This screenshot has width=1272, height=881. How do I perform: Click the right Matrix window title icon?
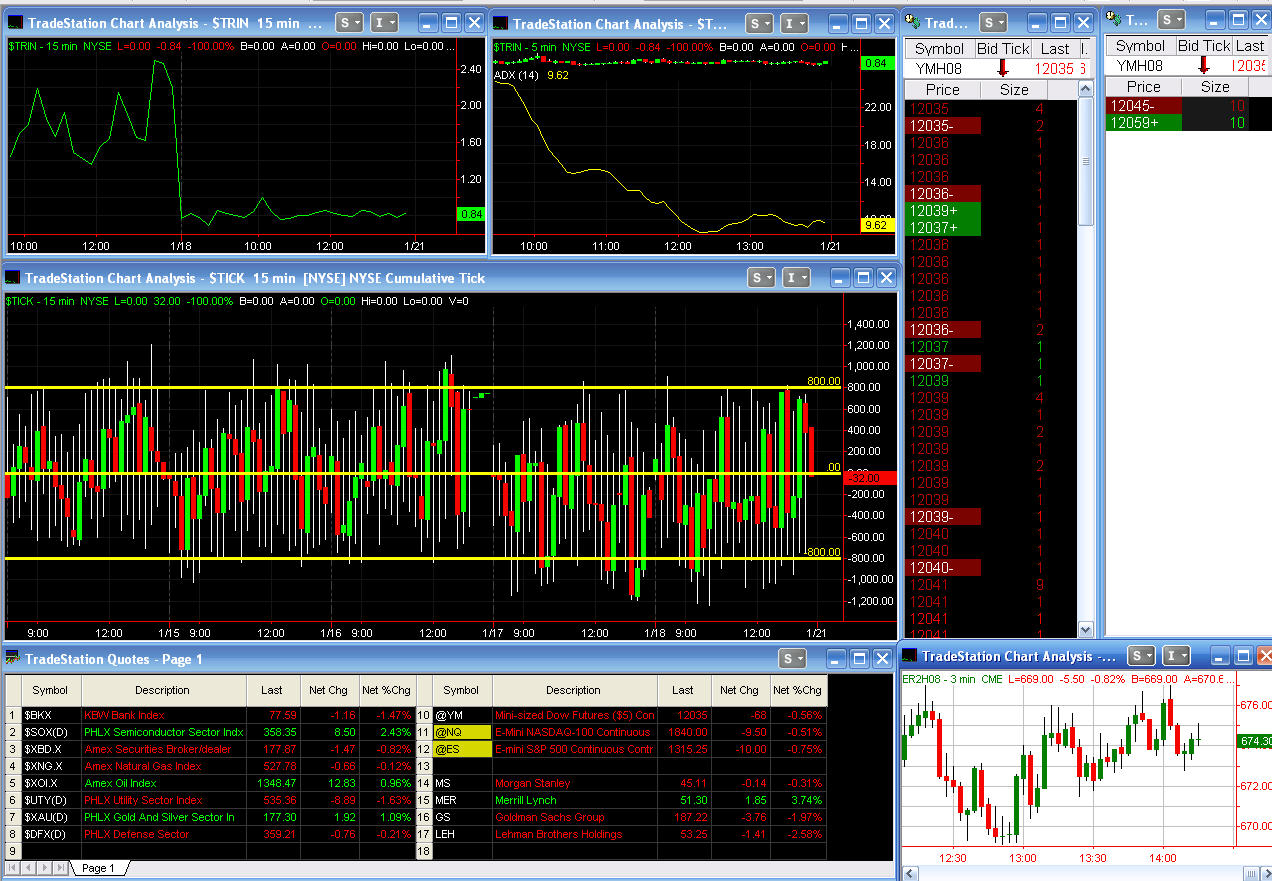click(1113, 20)
